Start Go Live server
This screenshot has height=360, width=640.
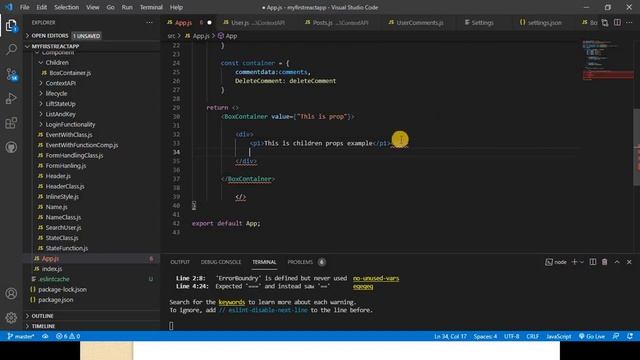coord(591,336)
